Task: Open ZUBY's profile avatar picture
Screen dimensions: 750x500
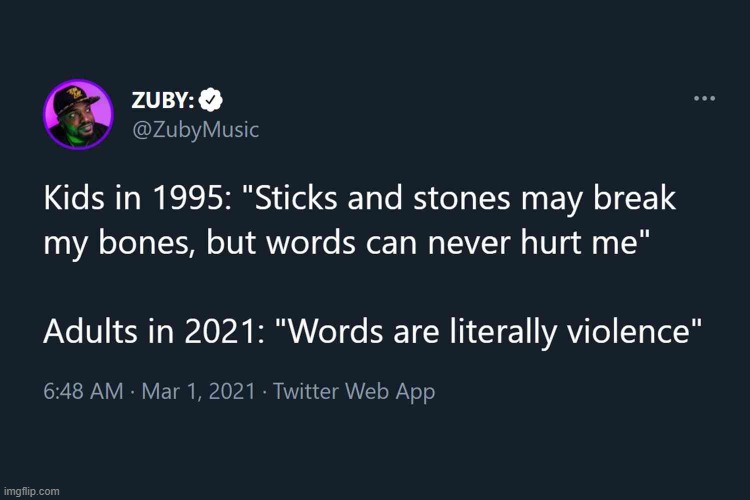Action: pyautogui.click(x=78, y=114)
